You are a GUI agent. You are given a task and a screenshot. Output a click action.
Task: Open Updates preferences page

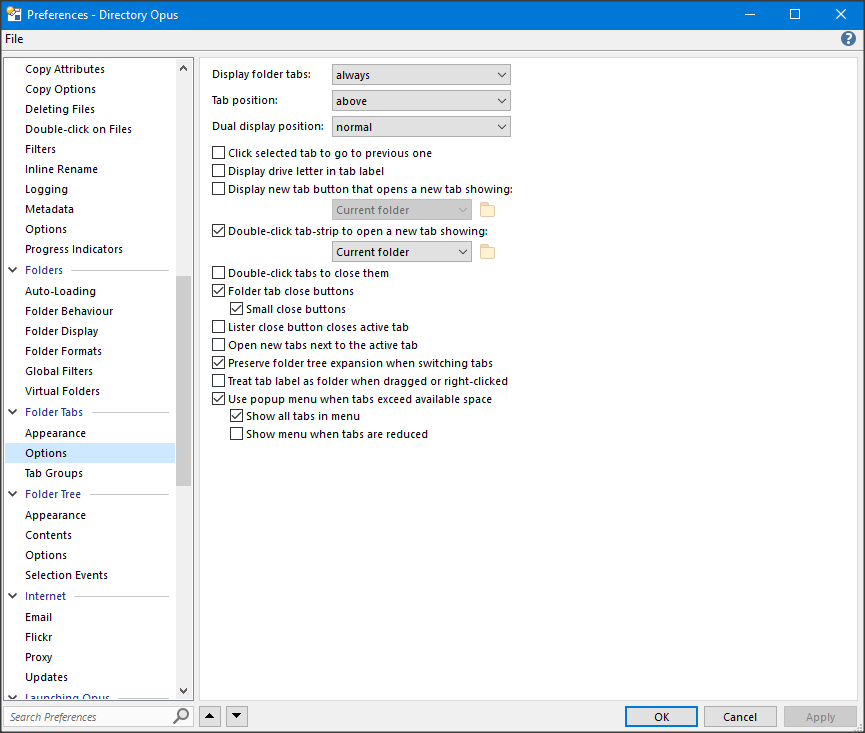pyautogui.click(x=46, y=677)
